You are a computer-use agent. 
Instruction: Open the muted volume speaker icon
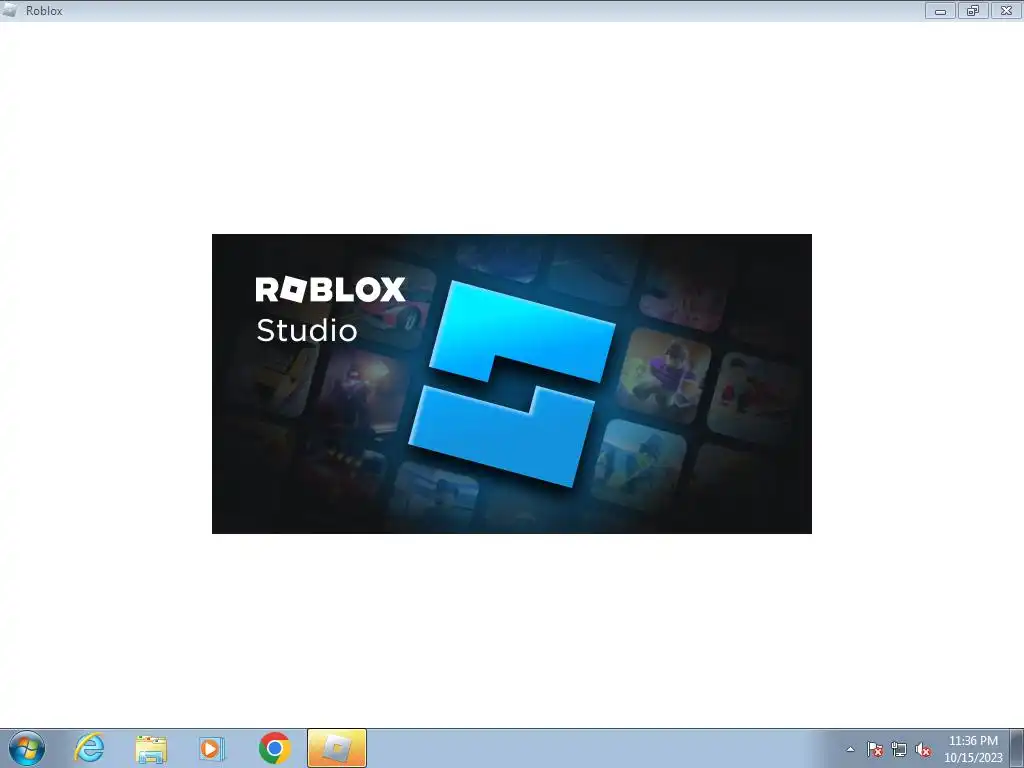tap(923, 750)
